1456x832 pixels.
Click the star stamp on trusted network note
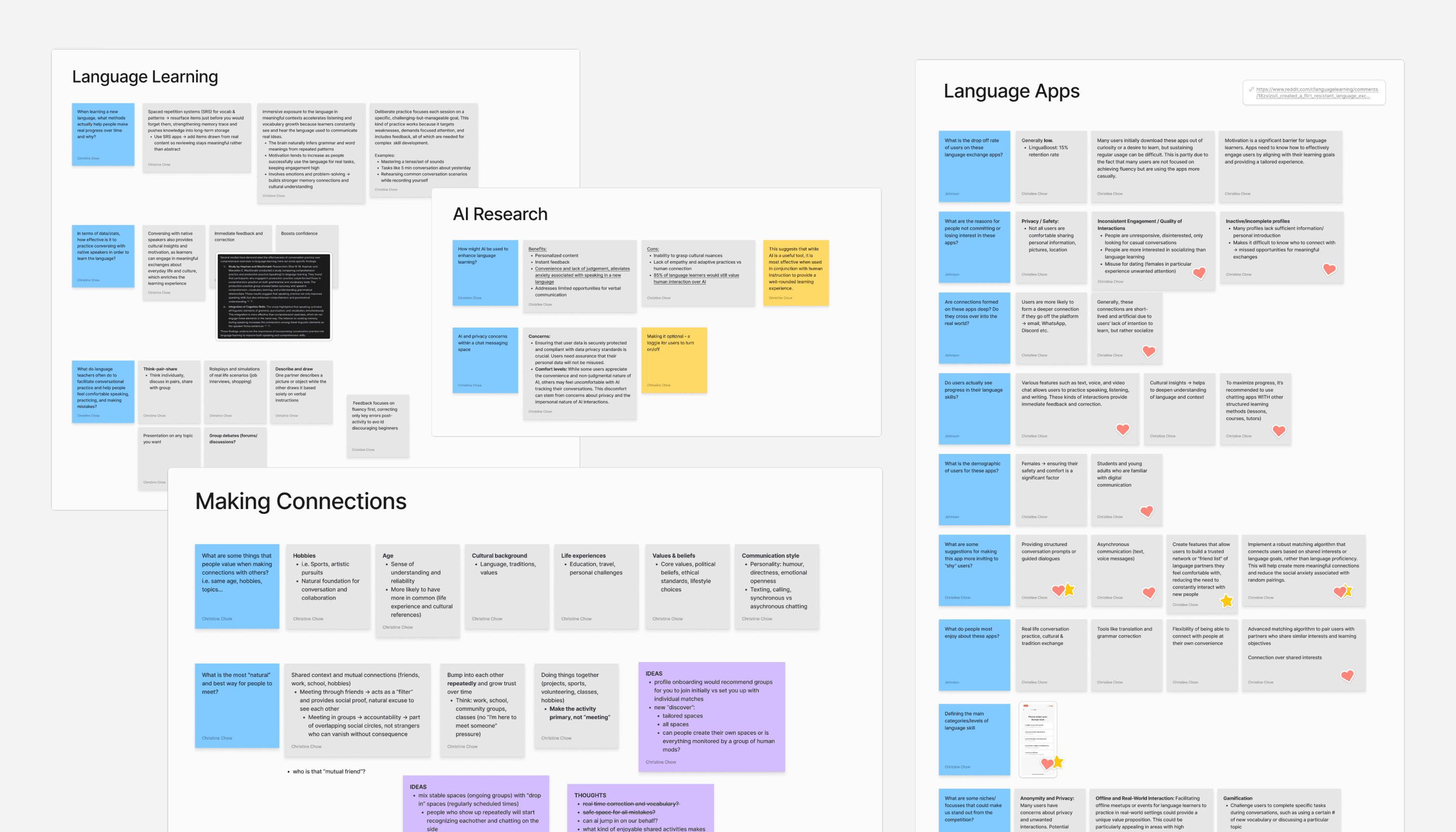[x=1226, y=601]
